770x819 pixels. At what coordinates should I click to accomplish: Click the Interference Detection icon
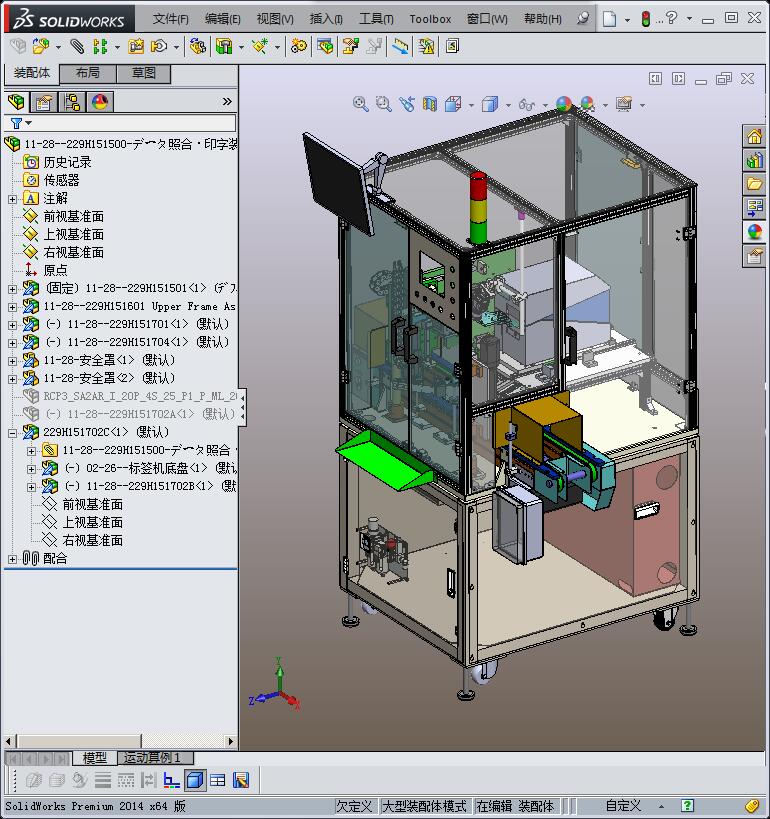coord(400,46)
